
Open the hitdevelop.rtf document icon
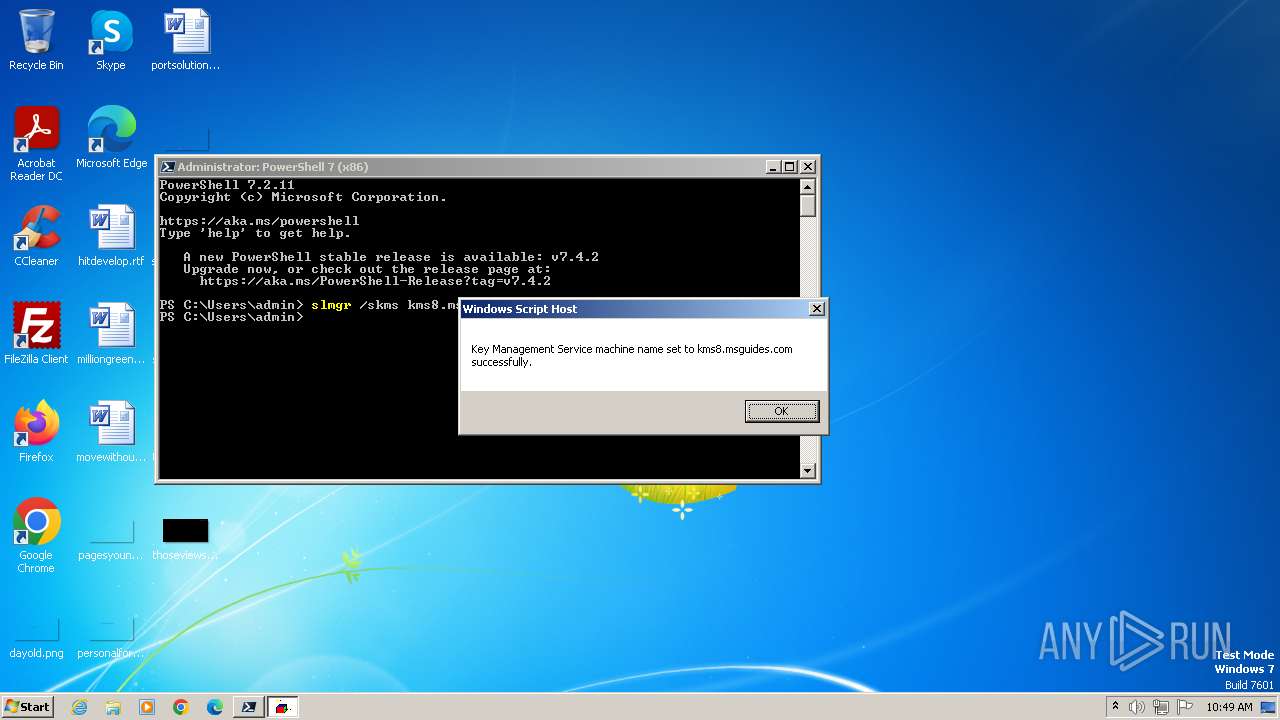pyautogui.click(x=111, y=236)
